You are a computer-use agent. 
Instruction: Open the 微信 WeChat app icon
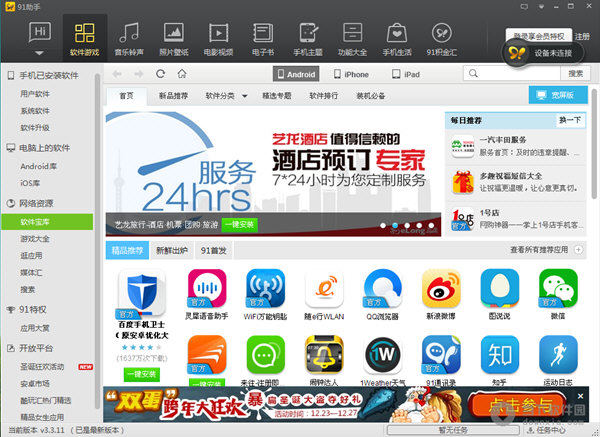[x=558, y=288]
